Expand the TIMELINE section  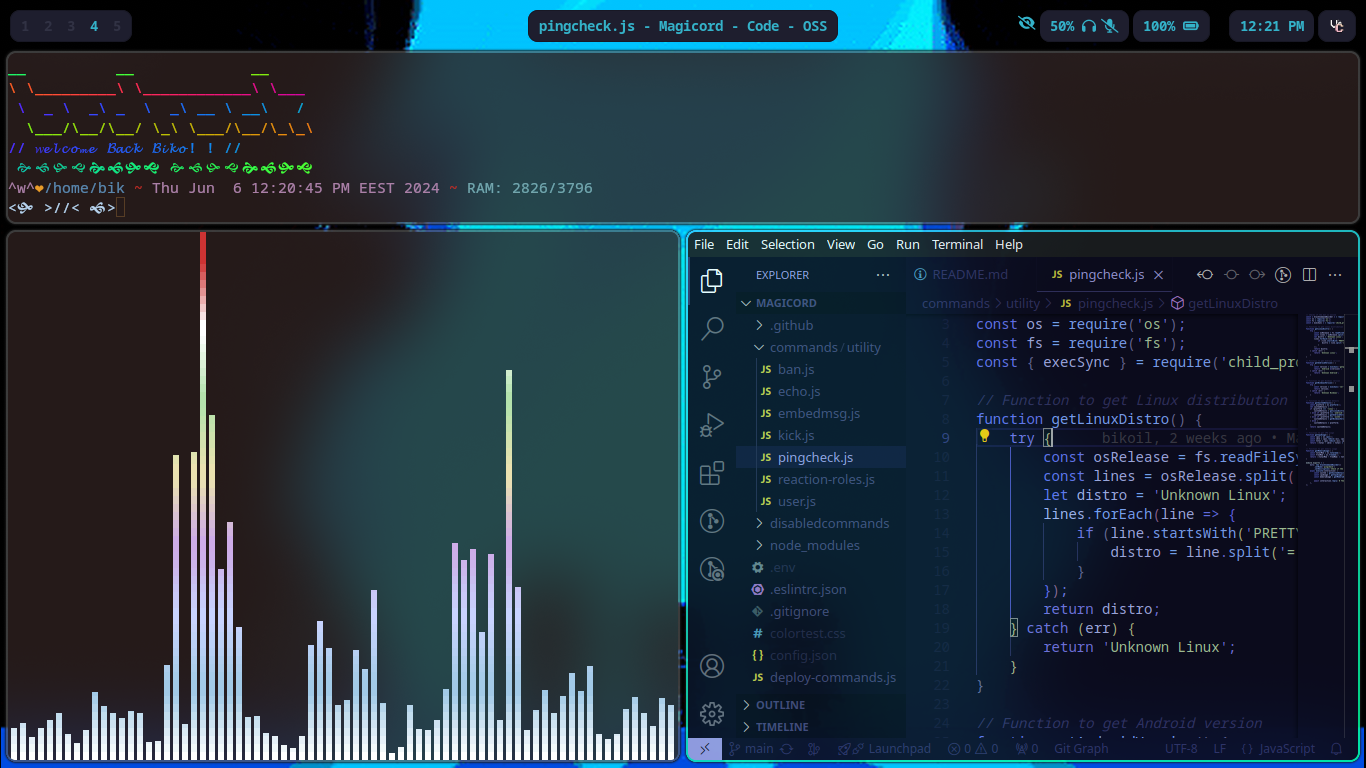(x=821, y=727)
